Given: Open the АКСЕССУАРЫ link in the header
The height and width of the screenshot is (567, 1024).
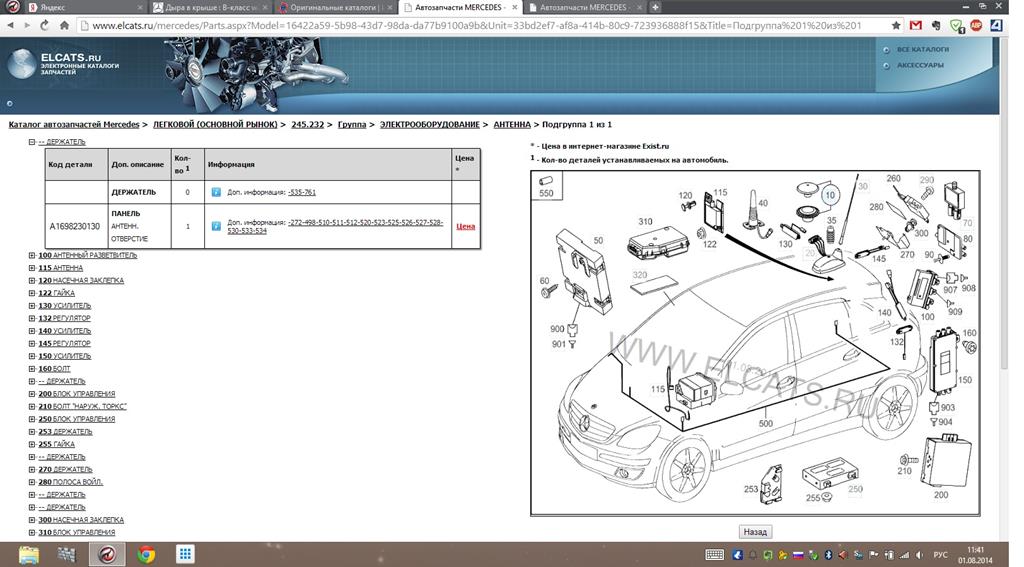Looking at the screenshot, I should pos(919,65).
